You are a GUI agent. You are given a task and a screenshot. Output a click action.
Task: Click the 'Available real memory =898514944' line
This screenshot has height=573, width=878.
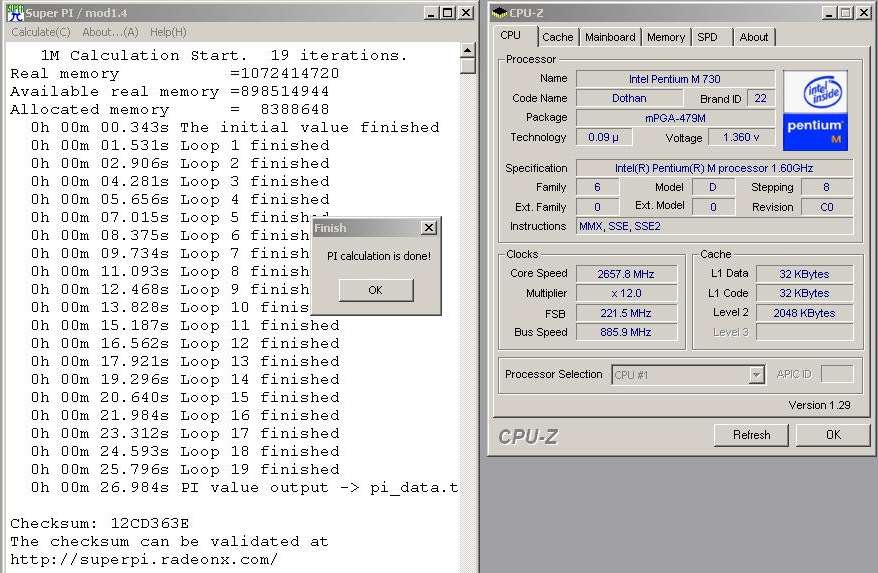pyautogui.click(x=170, y=91)
